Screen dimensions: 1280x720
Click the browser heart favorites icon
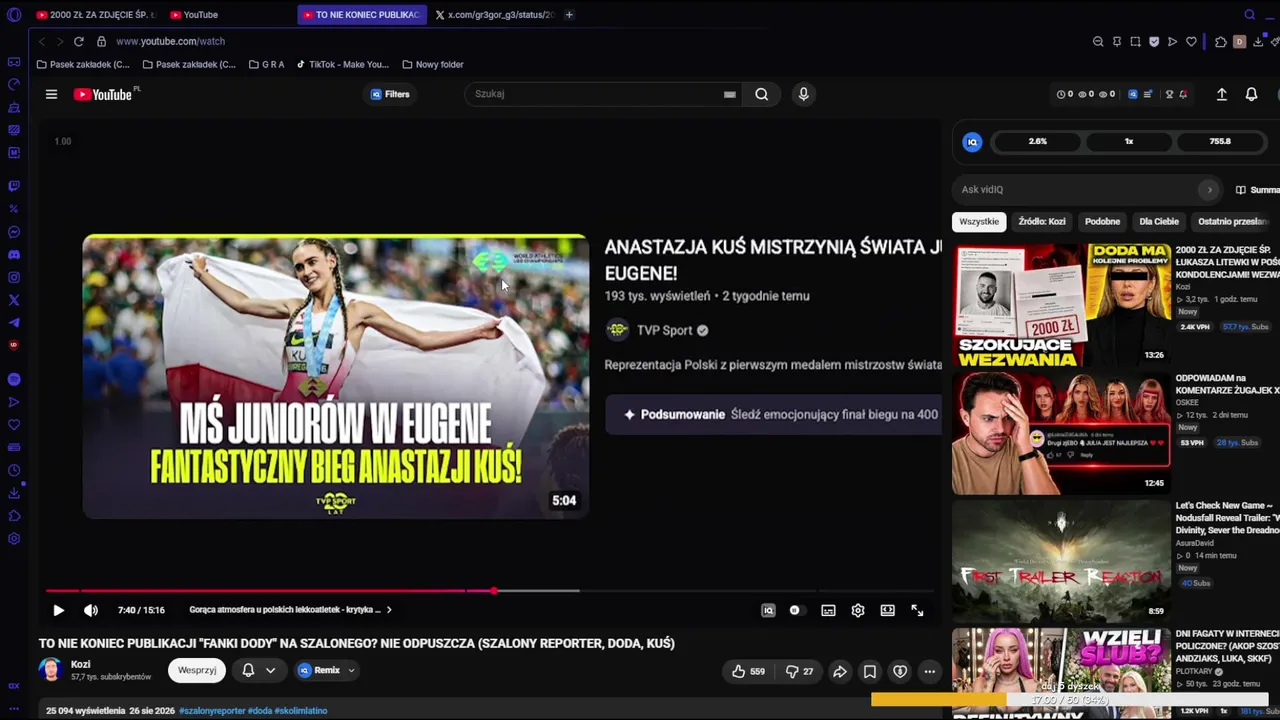click(x=1191, y=42)
